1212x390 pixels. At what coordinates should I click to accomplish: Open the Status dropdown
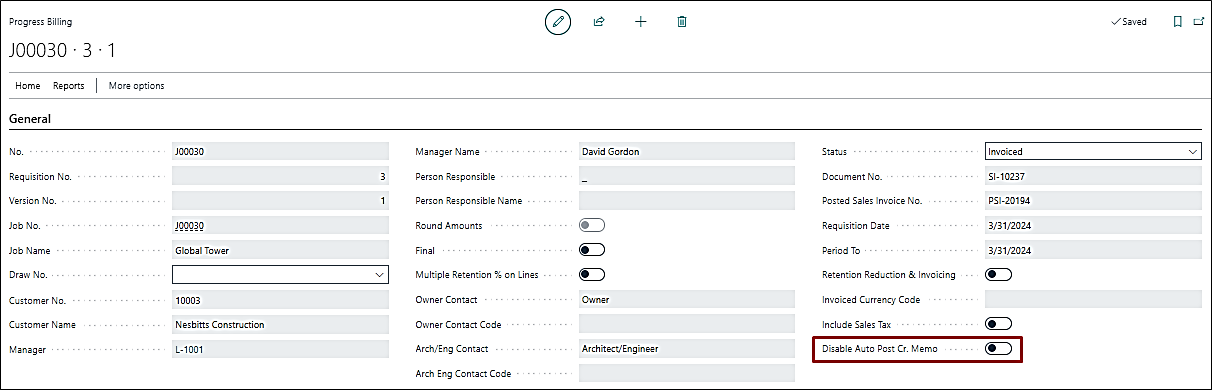(1093, 151)
